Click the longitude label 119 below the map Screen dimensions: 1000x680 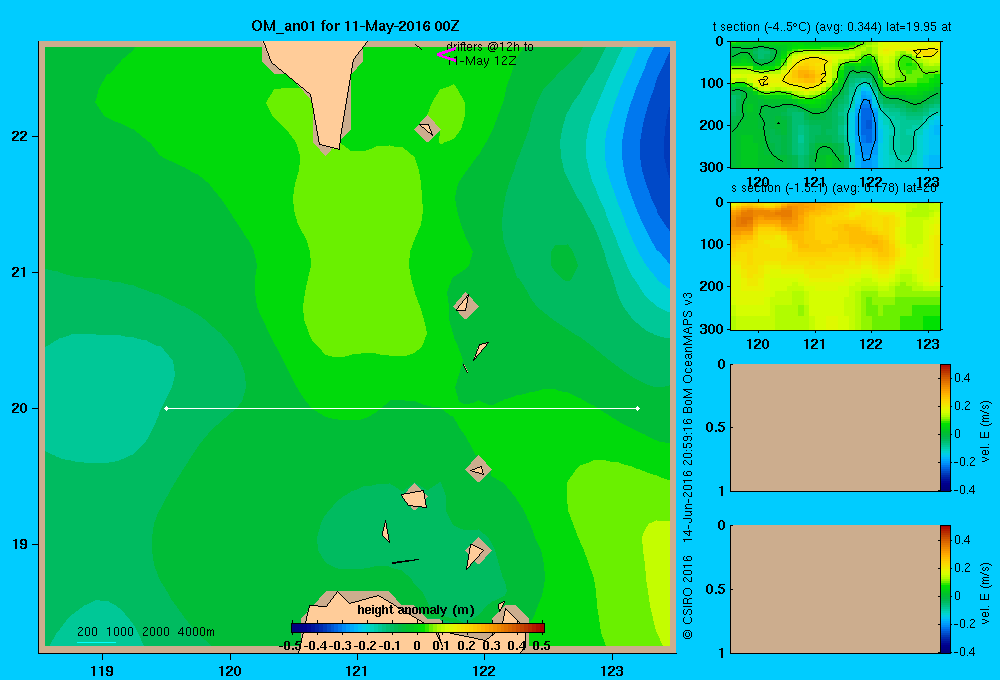[x=102, y=670]
